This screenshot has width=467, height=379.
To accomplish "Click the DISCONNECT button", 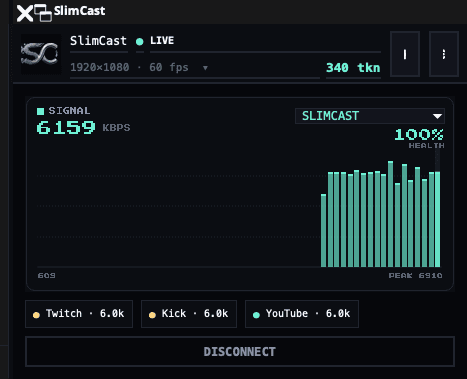I will pos(240,352).
